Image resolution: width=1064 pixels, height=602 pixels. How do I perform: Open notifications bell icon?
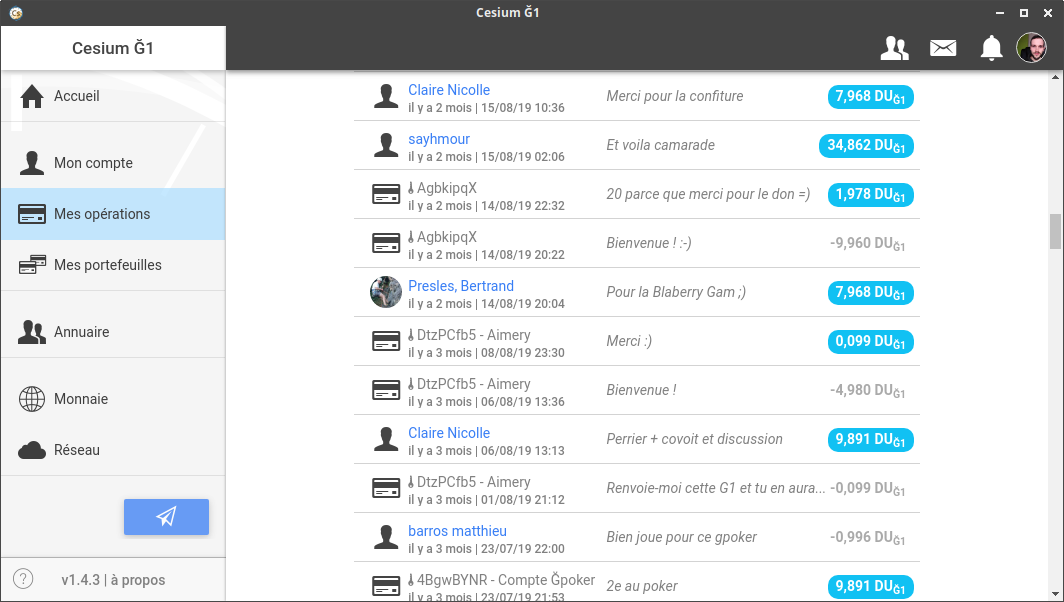[x=991, y=48]
